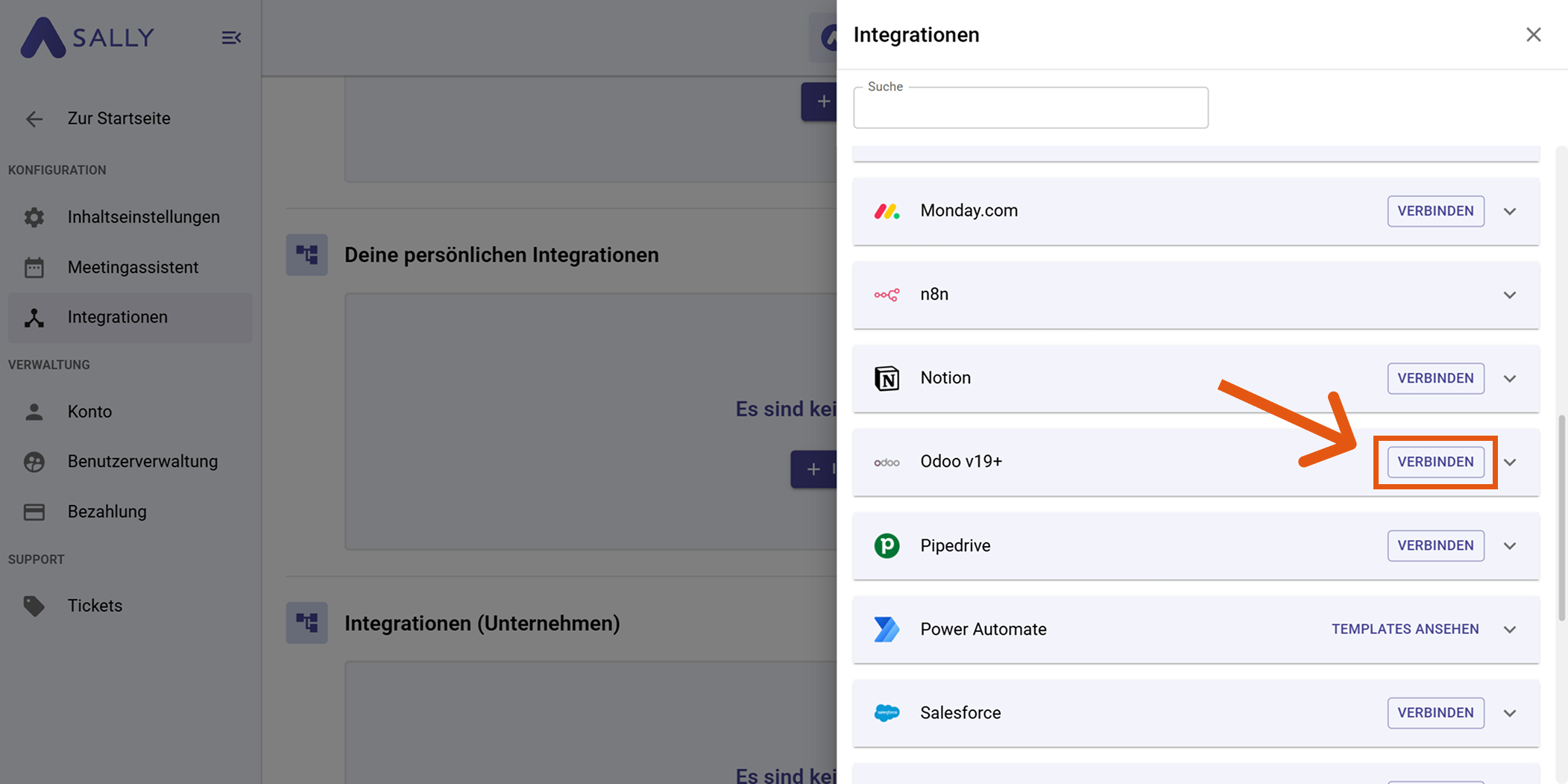
Task: Click the Notion logo icon
Action: tap(887, 378)
